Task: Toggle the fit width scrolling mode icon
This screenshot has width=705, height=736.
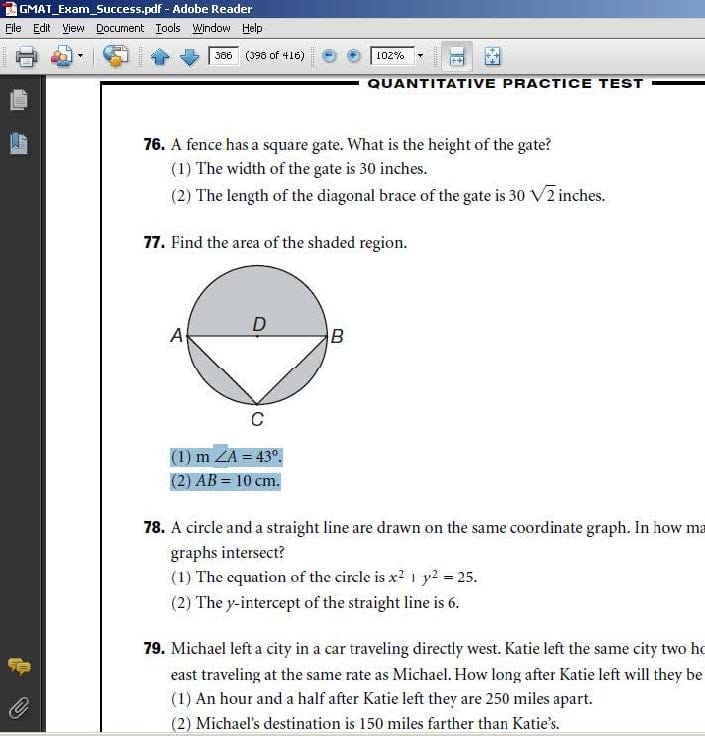Action: pos(457,56)
